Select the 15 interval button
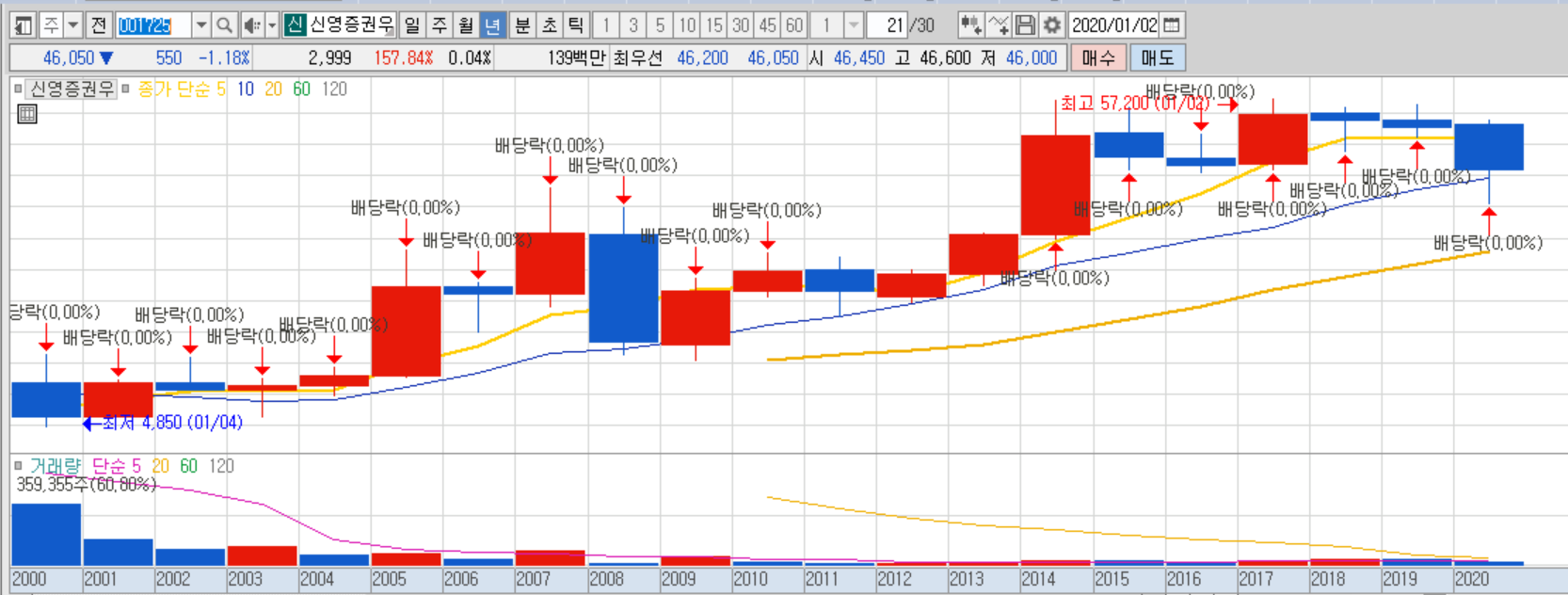The image size is (1568, 595). (714, 25)
